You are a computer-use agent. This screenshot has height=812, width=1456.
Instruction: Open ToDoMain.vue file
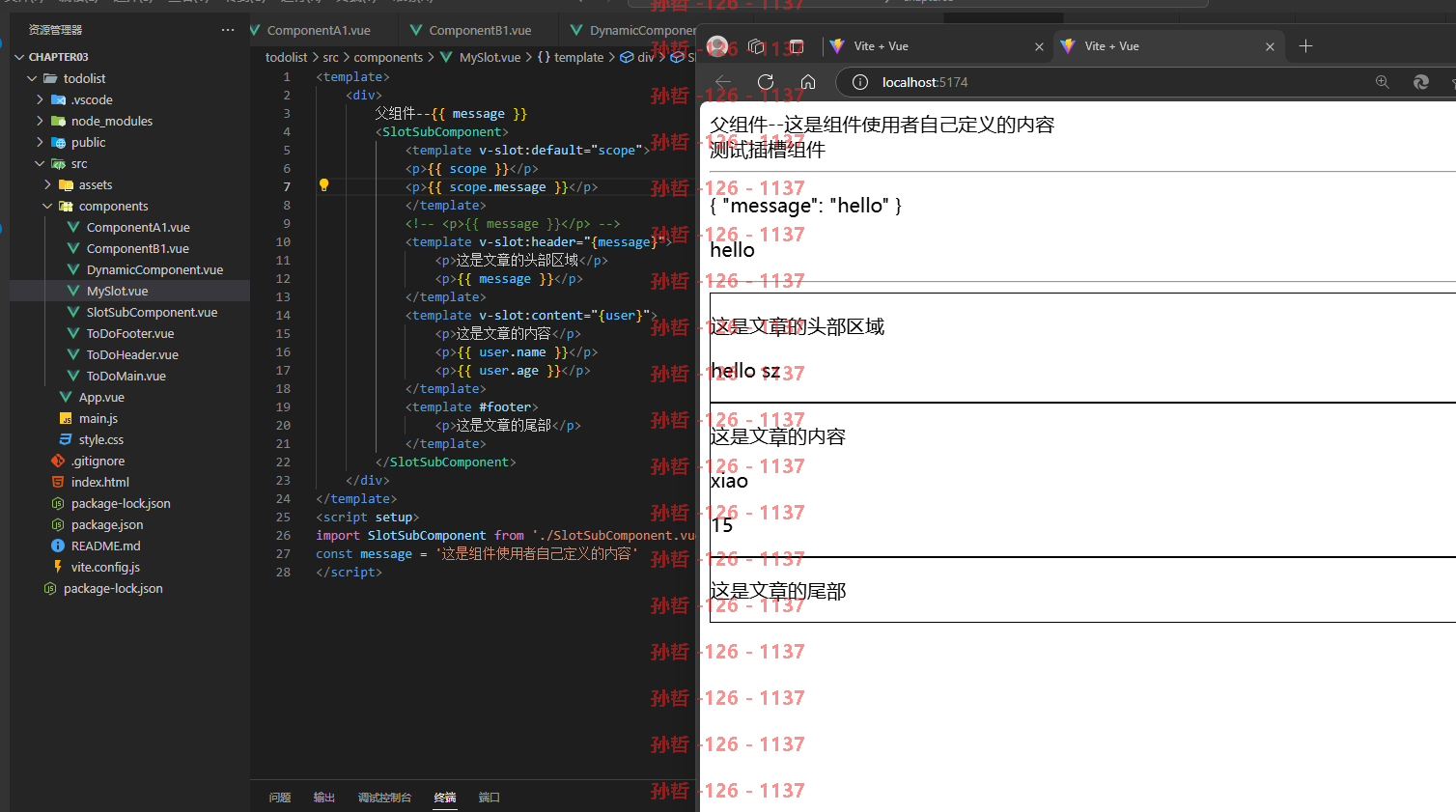[x=126, y=376]
